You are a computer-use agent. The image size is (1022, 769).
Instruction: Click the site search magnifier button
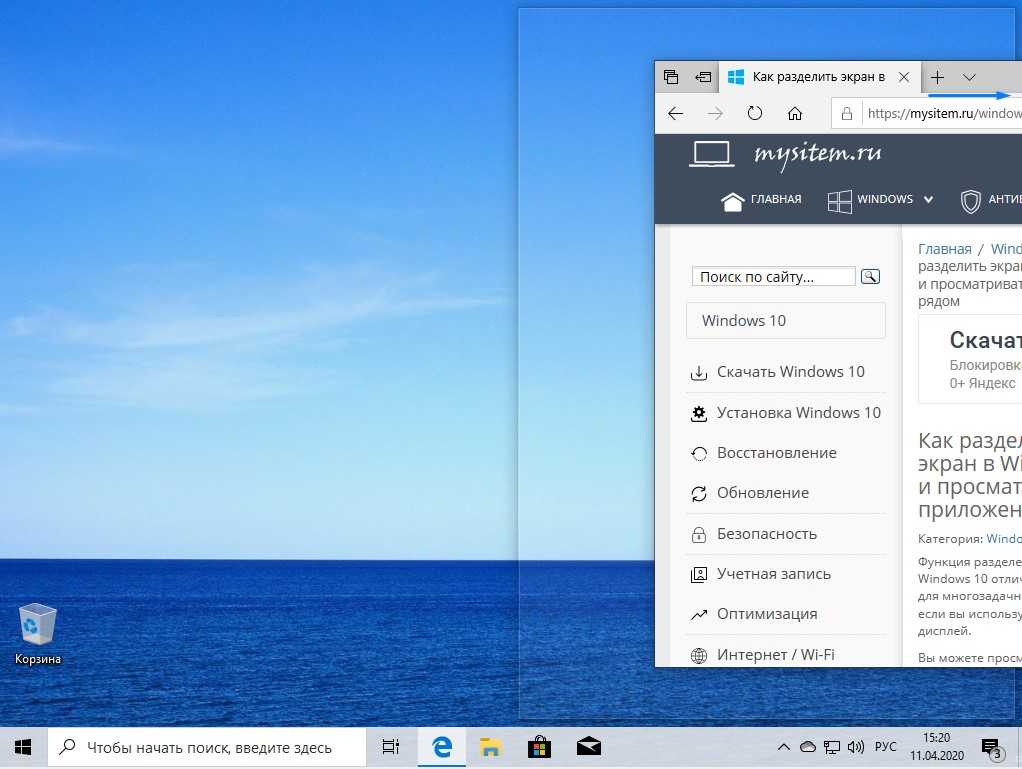pos(870,277)
